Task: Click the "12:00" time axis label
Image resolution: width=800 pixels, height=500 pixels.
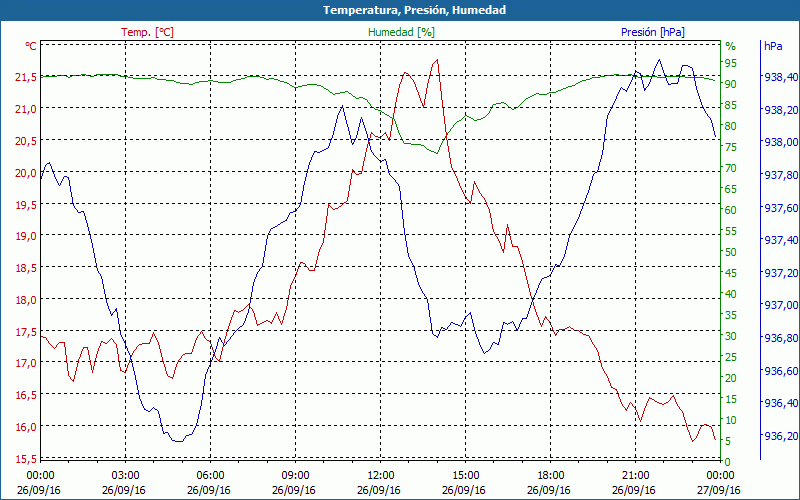Action: tap(380, 476)
